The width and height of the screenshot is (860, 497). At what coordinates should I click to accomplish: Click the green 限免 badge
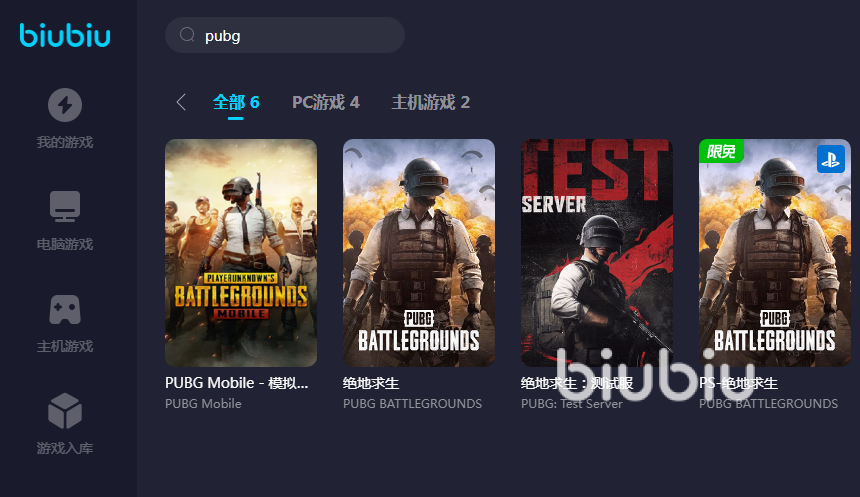point(721,151)
